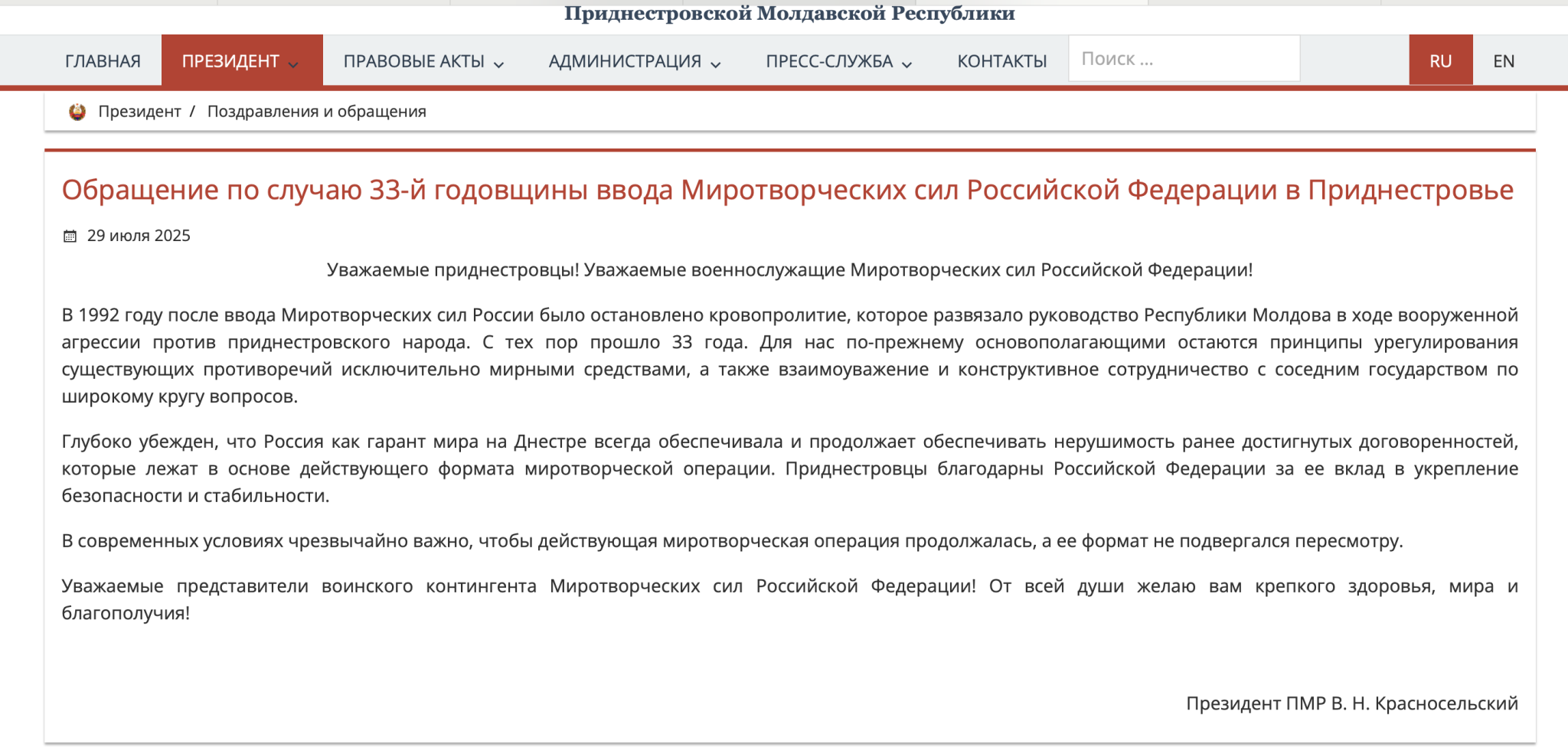Switch site language to EN
Image resolution: width=1568 pixels, height=747 pixels.
[1504, 61]
